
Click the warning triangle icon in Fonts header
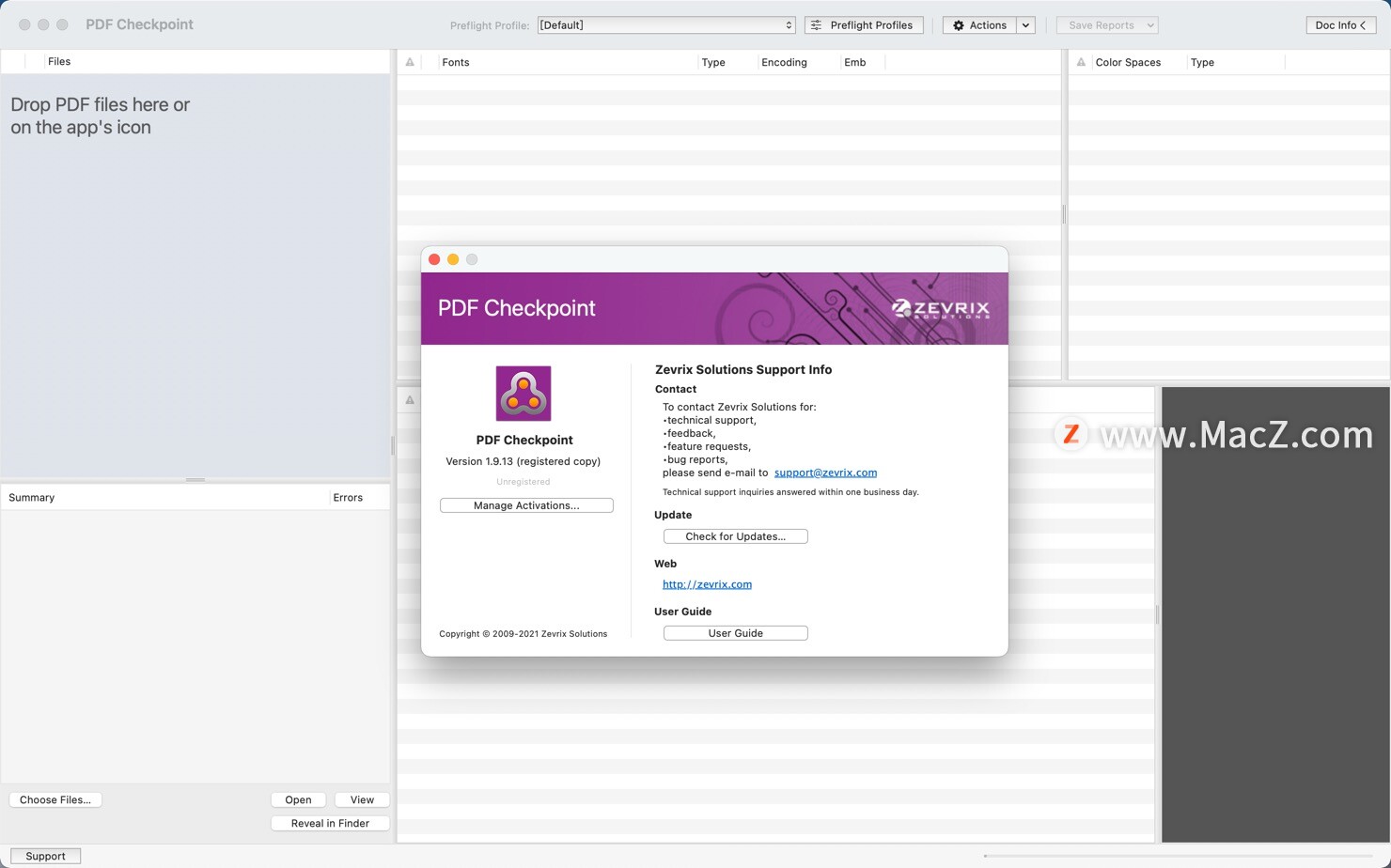tap(410, 62)
